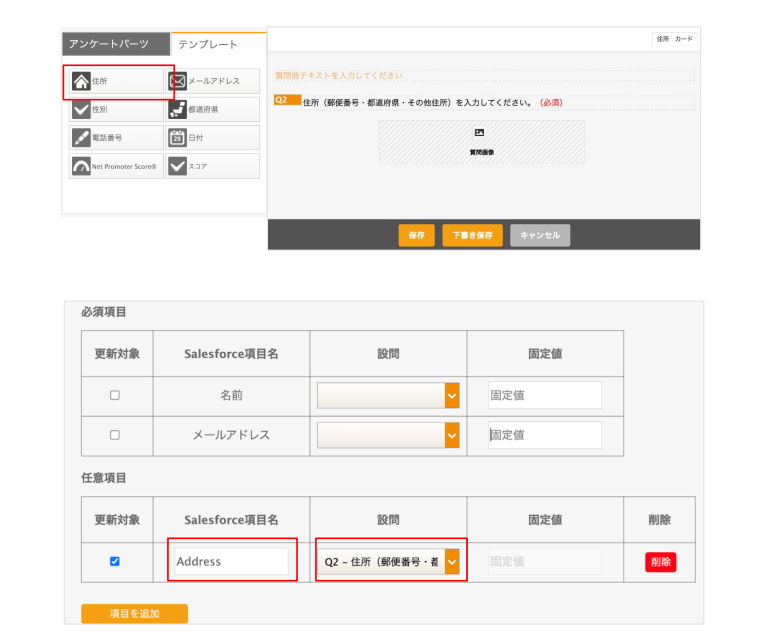Open the Q2 – 住所 設問 dropdown
Viewport: 774px width, 636px height.
tap(388, 561)
